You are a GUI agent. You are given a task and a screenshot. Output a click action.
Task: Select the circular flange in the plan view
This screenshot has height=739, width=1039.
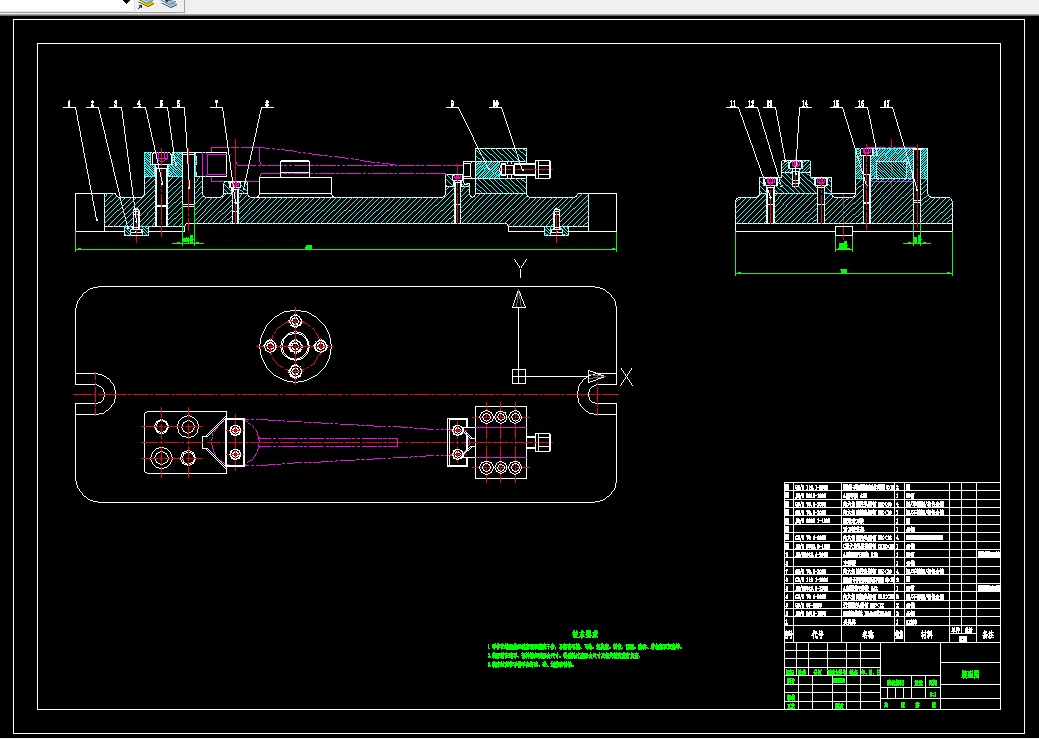coord(295,345)
